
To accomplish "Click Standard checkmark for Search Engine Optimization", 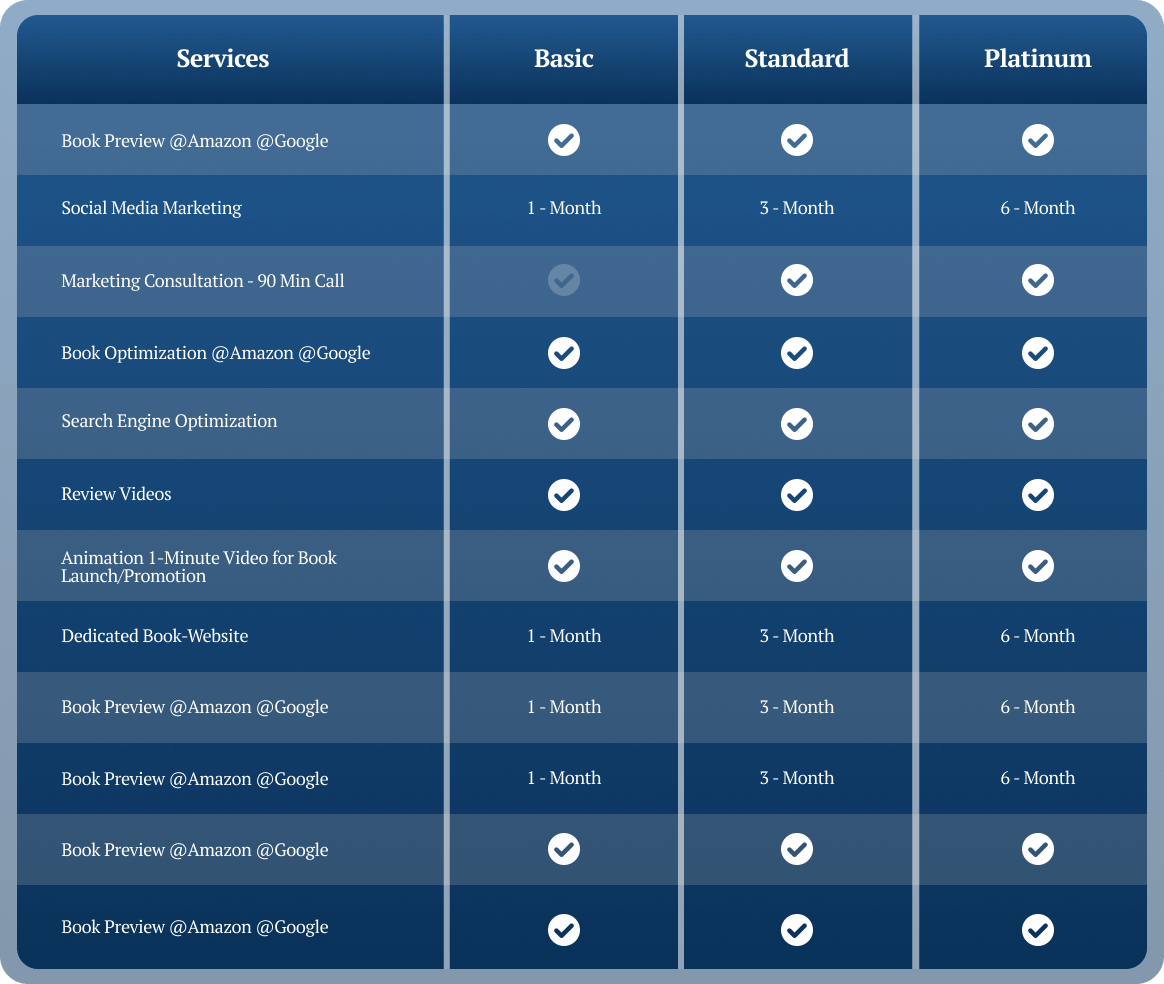I will (797, 424).
